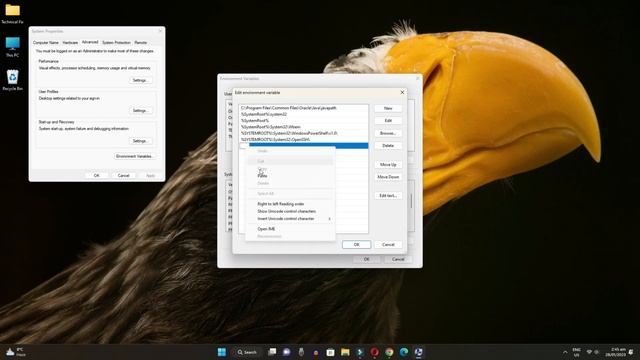Click the Edit button beside path list
Viewport: 640px width, 360px height.
tap(388, 120)
